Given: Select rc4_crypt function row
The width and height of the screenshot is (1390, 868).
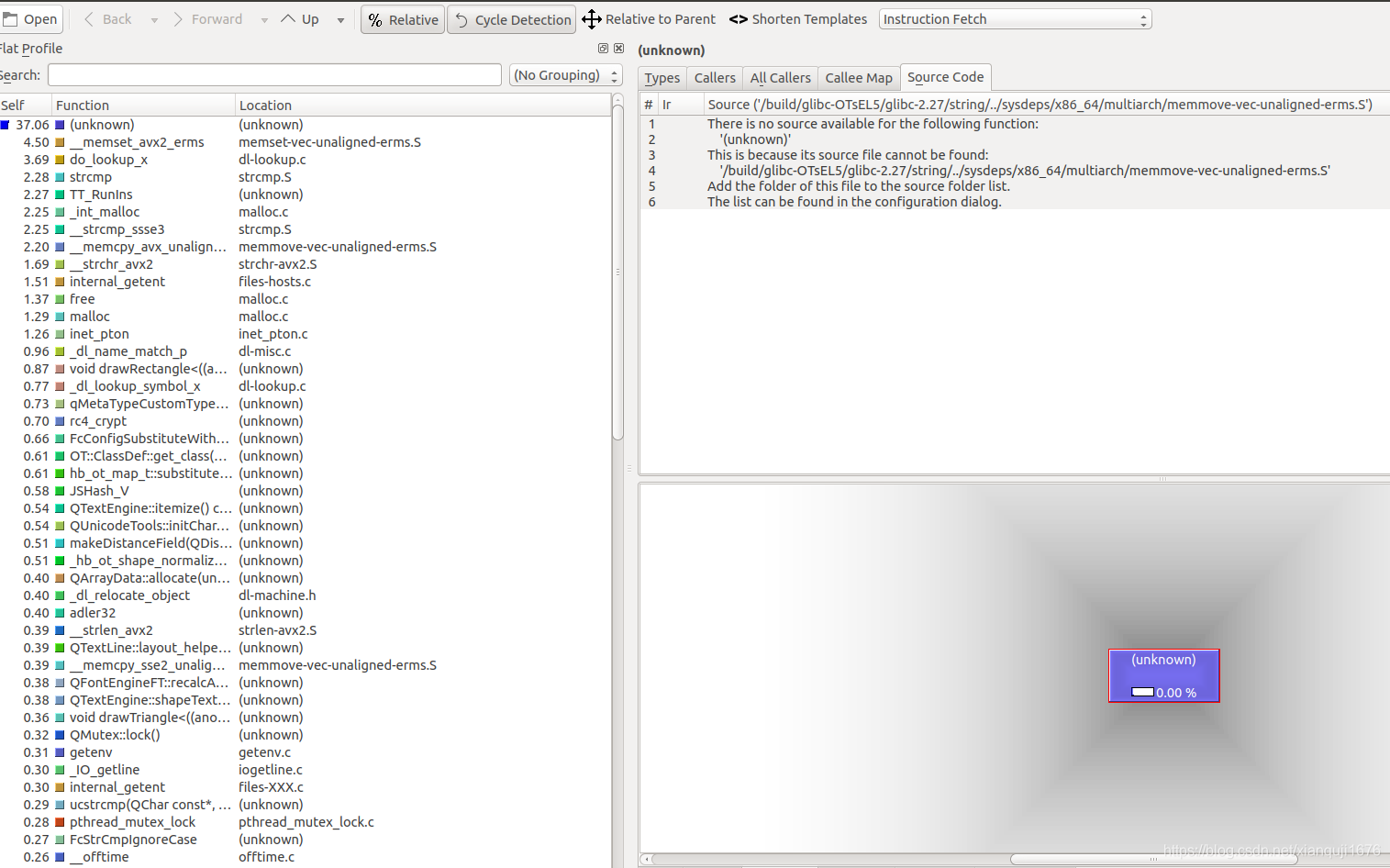Looking at the screenshot, I should [x=305, y=421].
